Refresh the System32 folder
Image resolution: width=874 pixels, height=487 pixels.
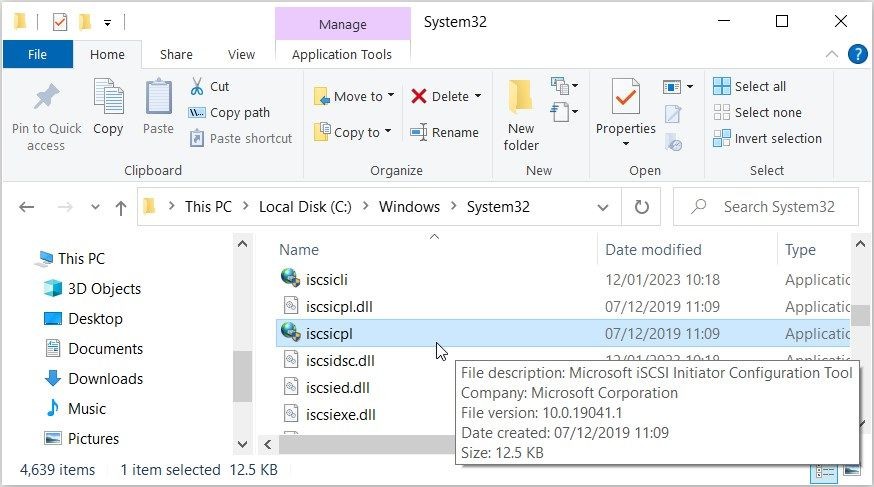tap(642, 207)
